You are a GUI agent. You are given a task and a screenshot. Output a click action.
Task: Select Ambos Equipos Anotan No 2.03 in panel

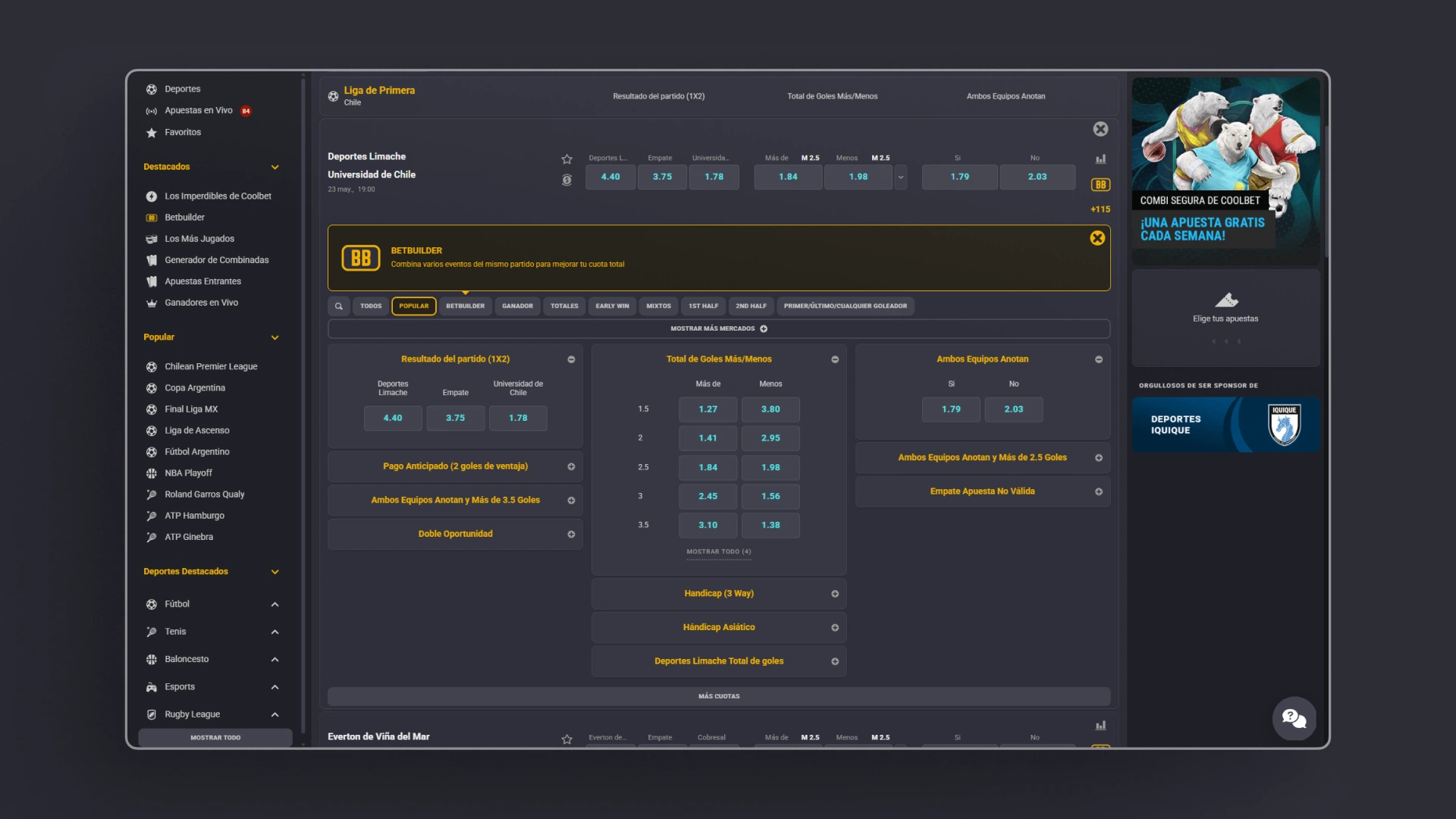coord(1014,409)
